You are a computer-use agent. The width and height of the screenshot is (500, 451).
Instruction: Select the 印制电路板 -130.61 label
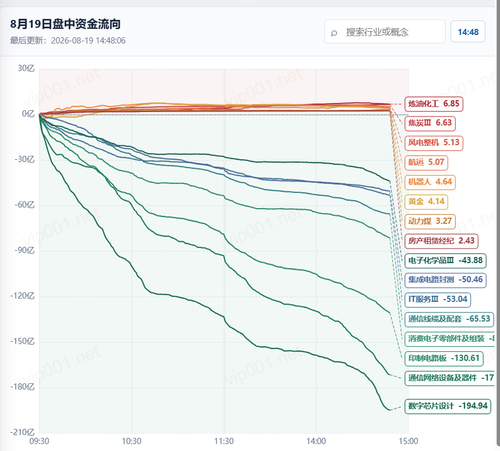point(444,358)
